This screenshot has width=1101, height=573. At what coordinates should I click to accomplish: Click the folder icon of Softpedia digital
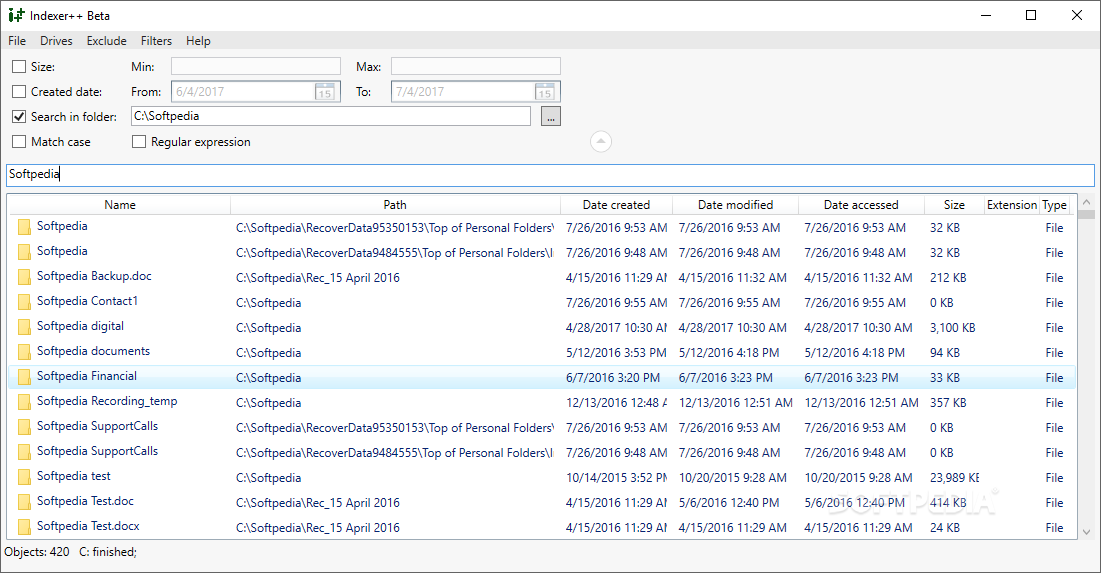[x=25, y=327]
